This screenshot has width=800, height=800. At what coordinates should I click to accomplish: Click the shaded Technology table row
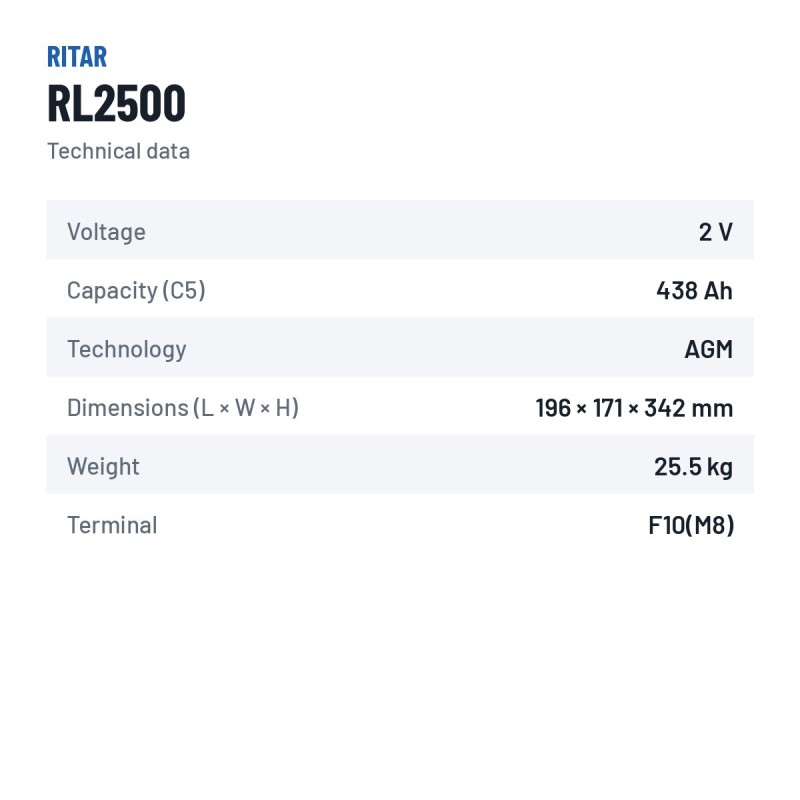point(400,347)
